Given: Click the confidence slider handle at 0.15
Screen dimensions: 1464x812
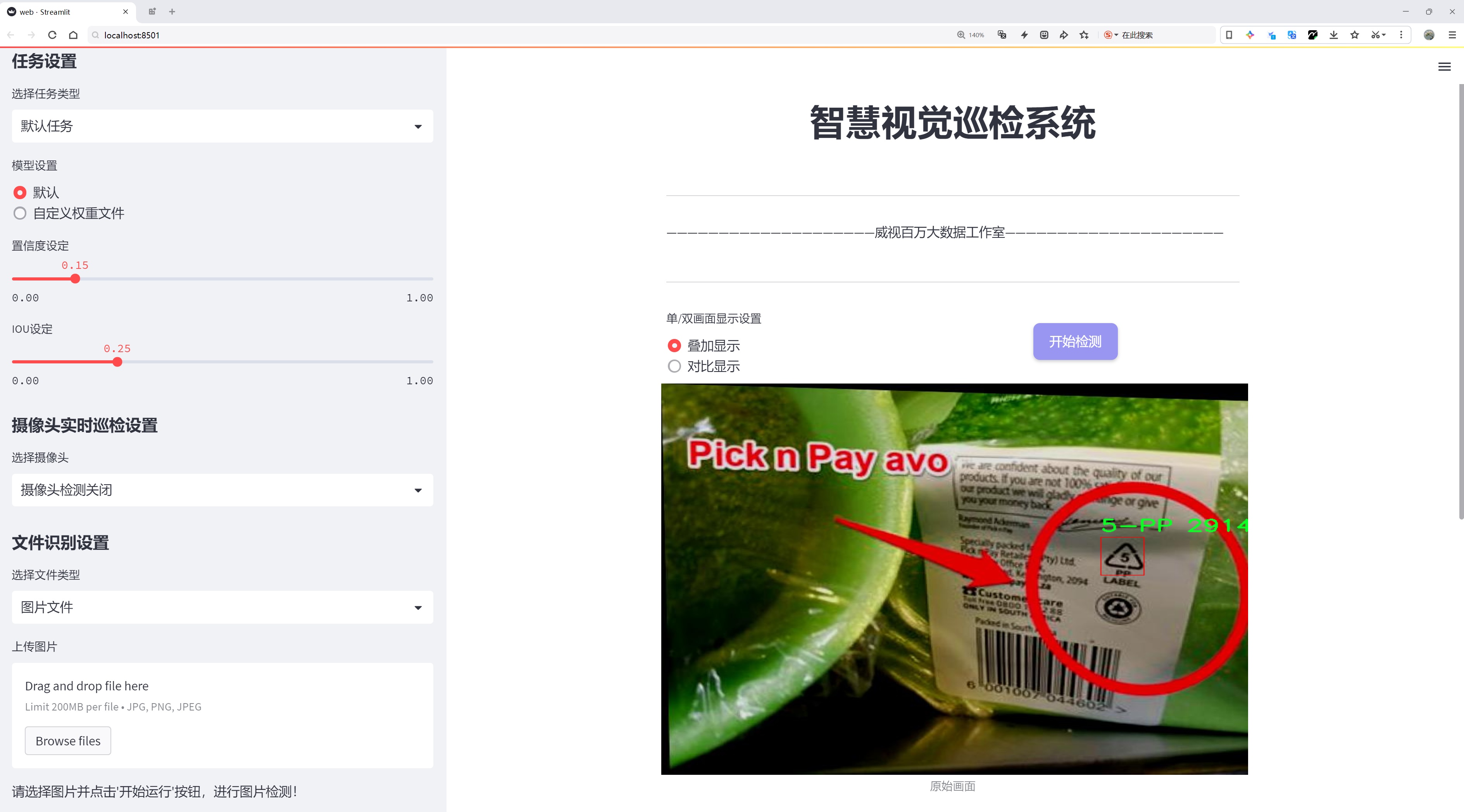Looking at the screenshot, I should (x=75, y=279).
